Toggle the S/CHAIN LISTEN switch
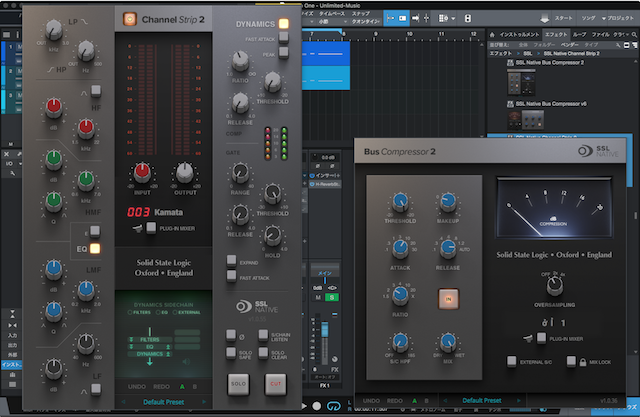 263,335
